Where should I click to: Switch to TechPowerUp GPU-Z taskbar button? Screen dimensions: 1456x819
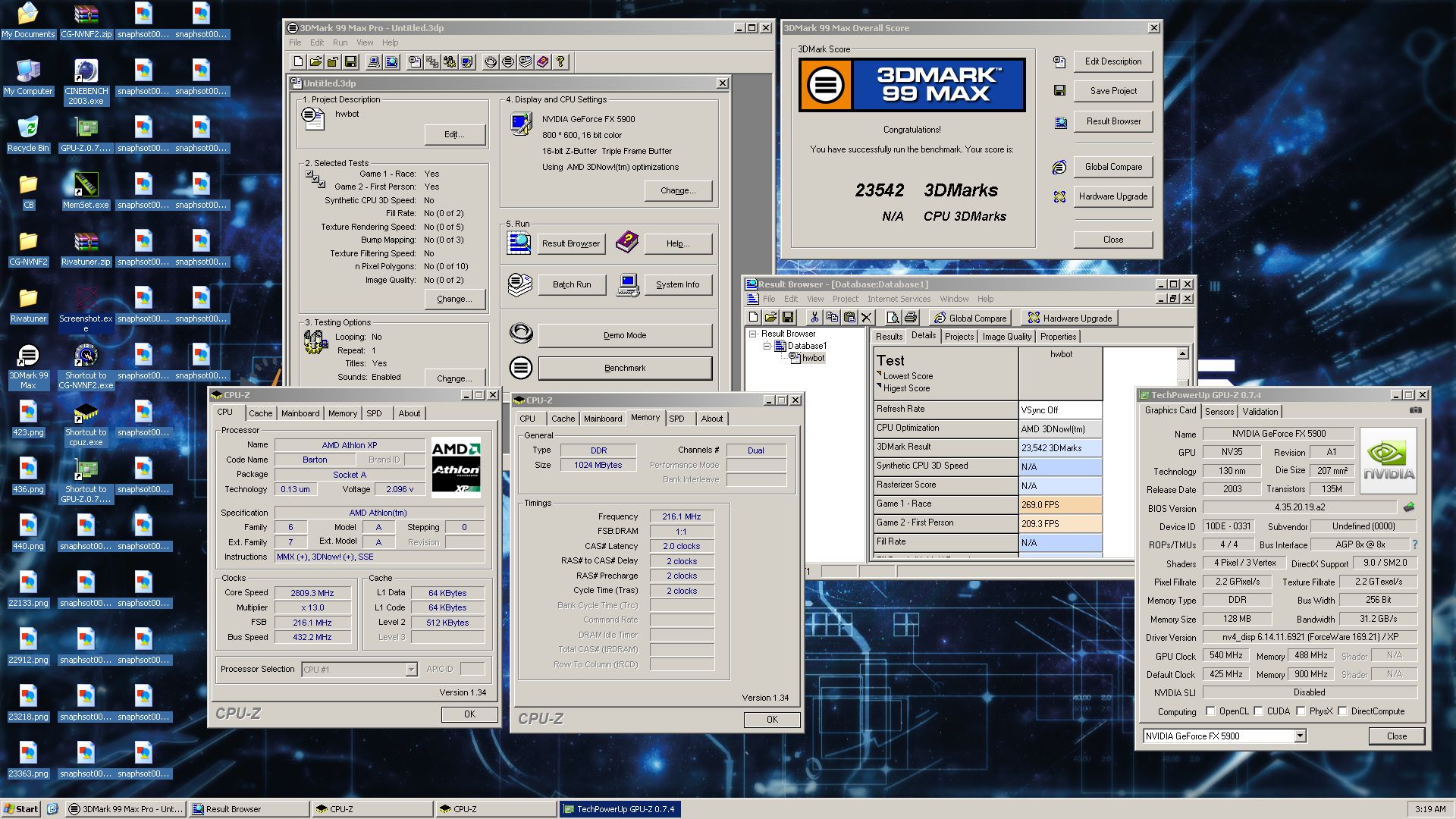coord(620,809)
